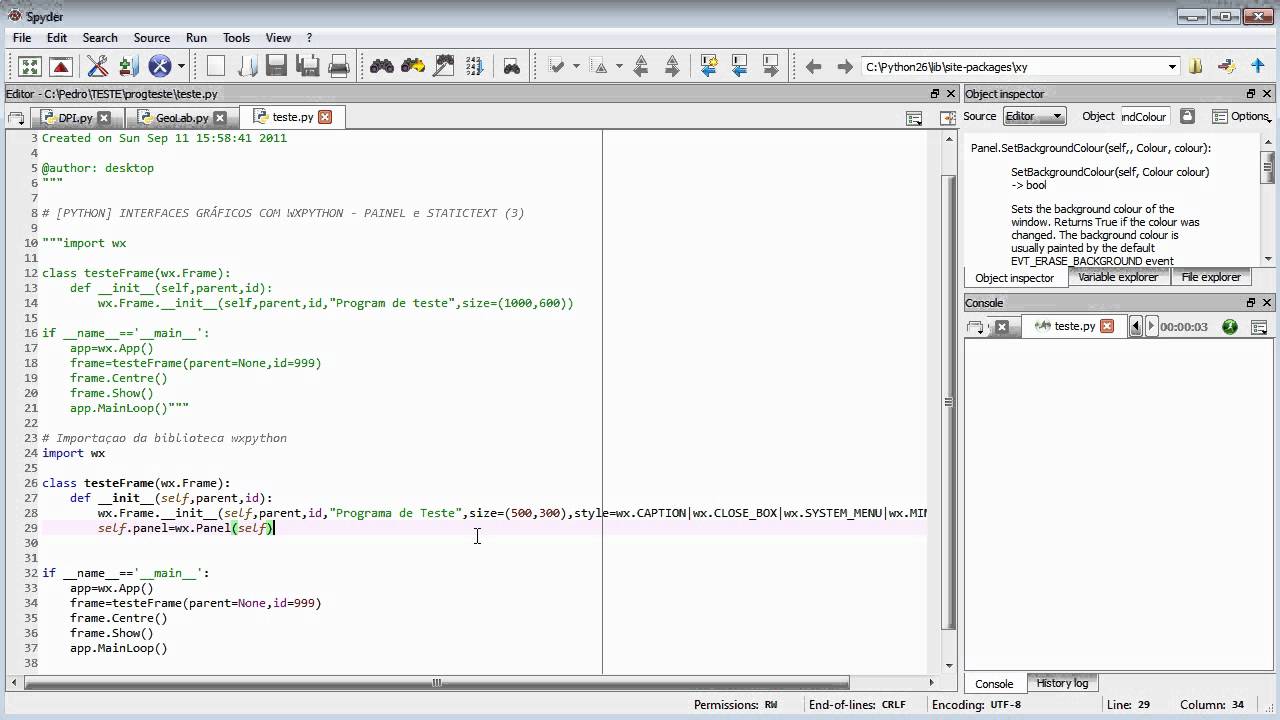Click the Console tab scroll-left arrow
The image size is (1280, 720).
coord(1136,327)
